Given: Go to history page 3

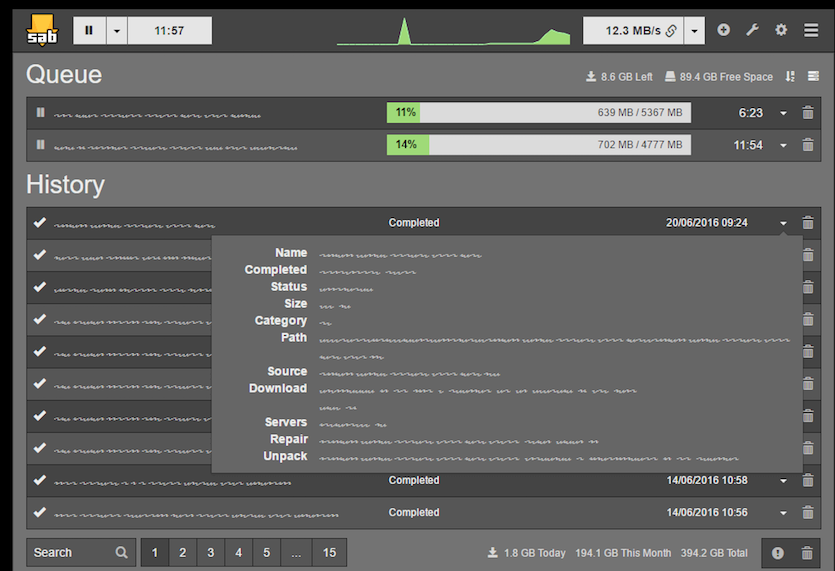Looking at the screenshot, I should click(211, 552).
